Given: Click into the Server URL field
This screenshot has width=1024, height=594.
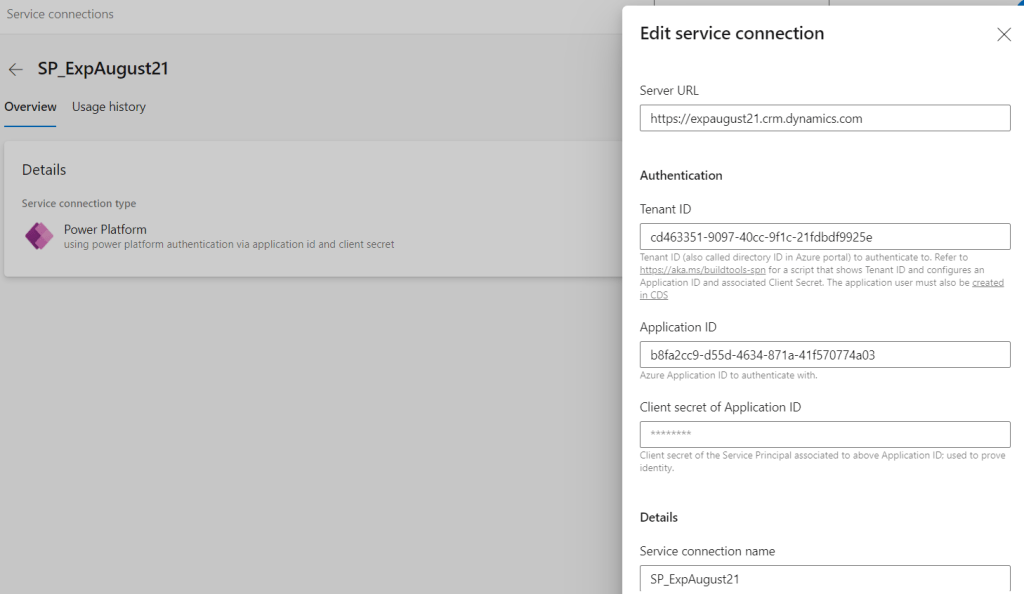Looking at the screenshot, I should tap(824, 118).
